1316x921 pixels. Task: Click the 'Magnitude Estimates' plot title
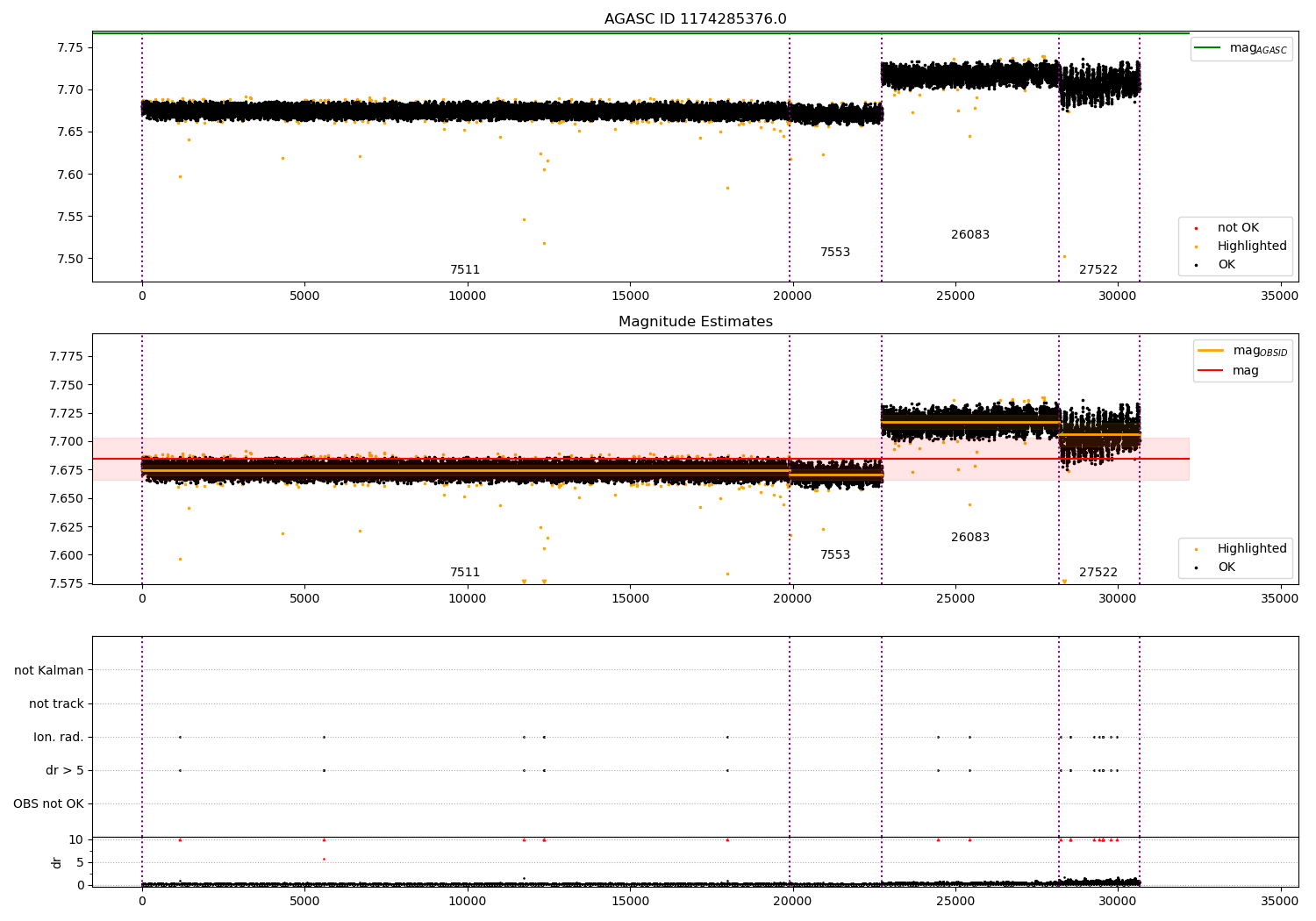click(695, 322)
